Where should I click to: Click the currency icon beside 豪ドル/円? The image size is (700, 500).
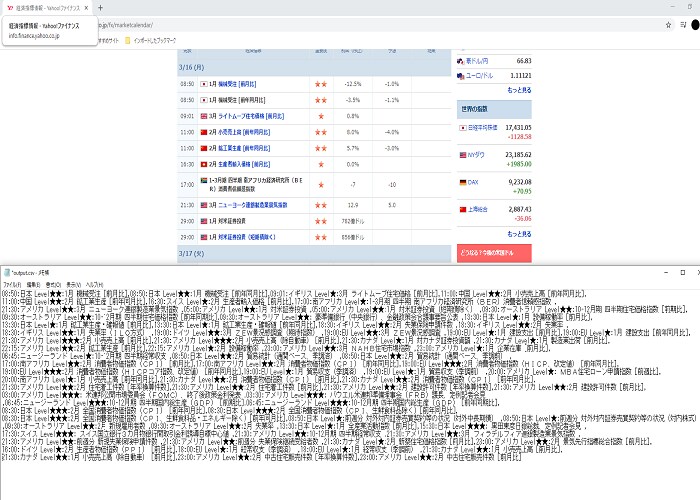461,61
